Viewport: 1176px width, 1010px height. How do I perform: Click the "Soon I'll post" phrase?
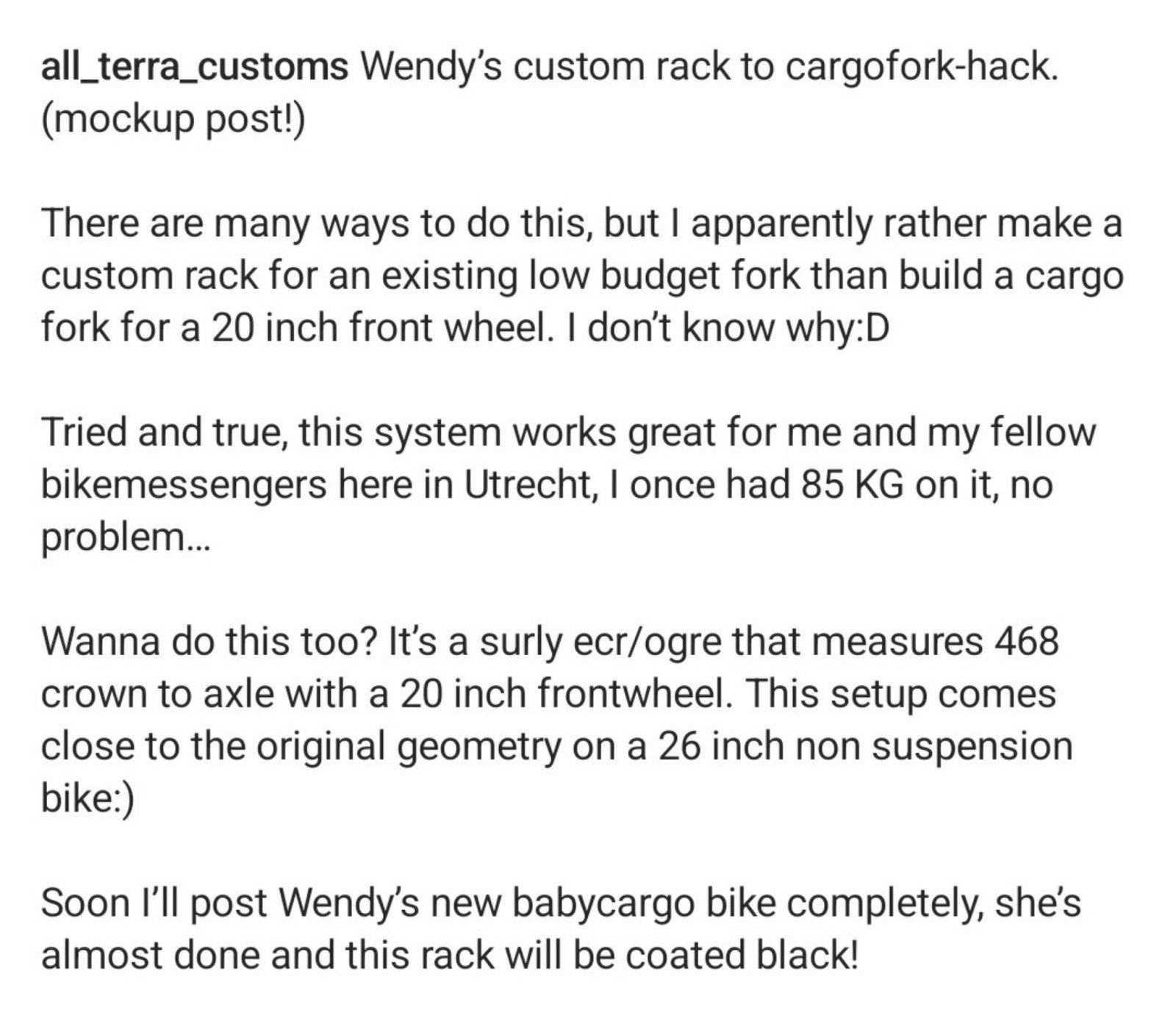[152, 902]
